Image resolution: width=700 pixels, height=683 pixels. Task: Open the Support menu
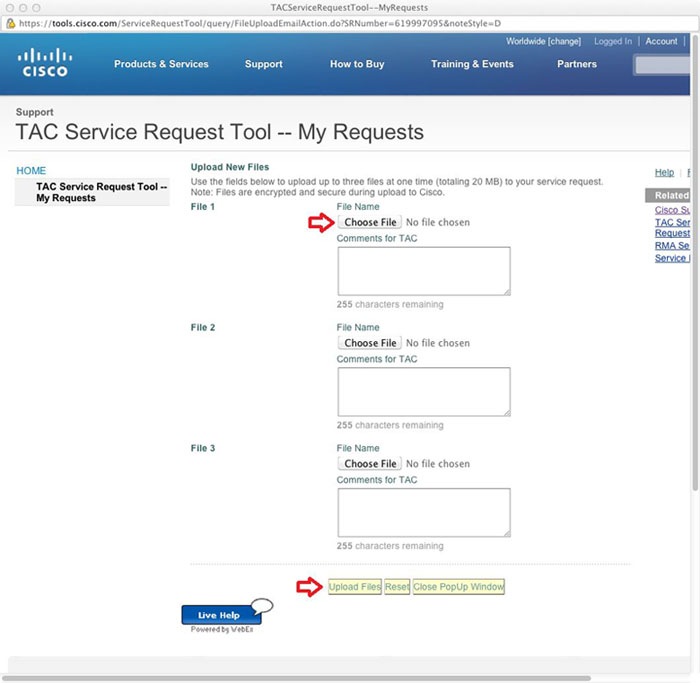pyautogui.click(x=263, y=64)
